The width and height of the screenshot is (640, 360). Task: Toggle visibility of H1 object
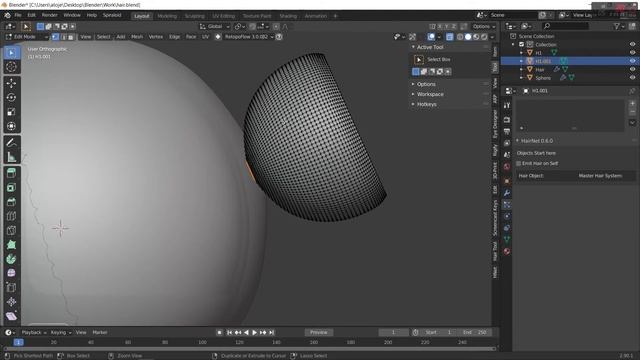(632, 53)
